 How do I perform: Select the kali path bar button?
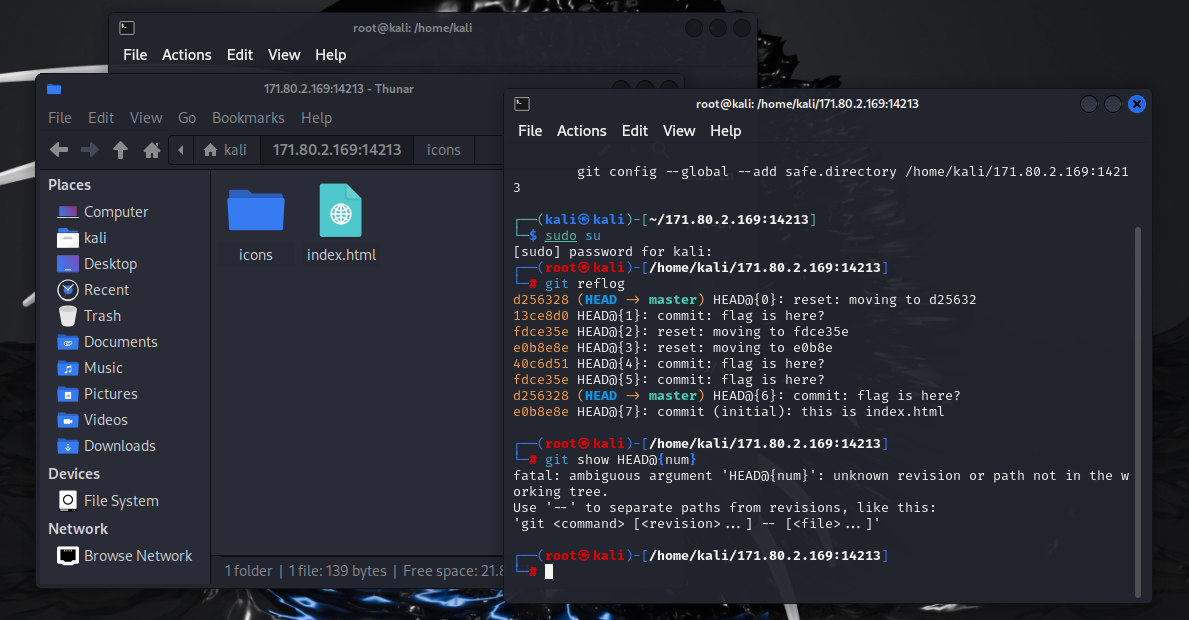click(226, 149)
